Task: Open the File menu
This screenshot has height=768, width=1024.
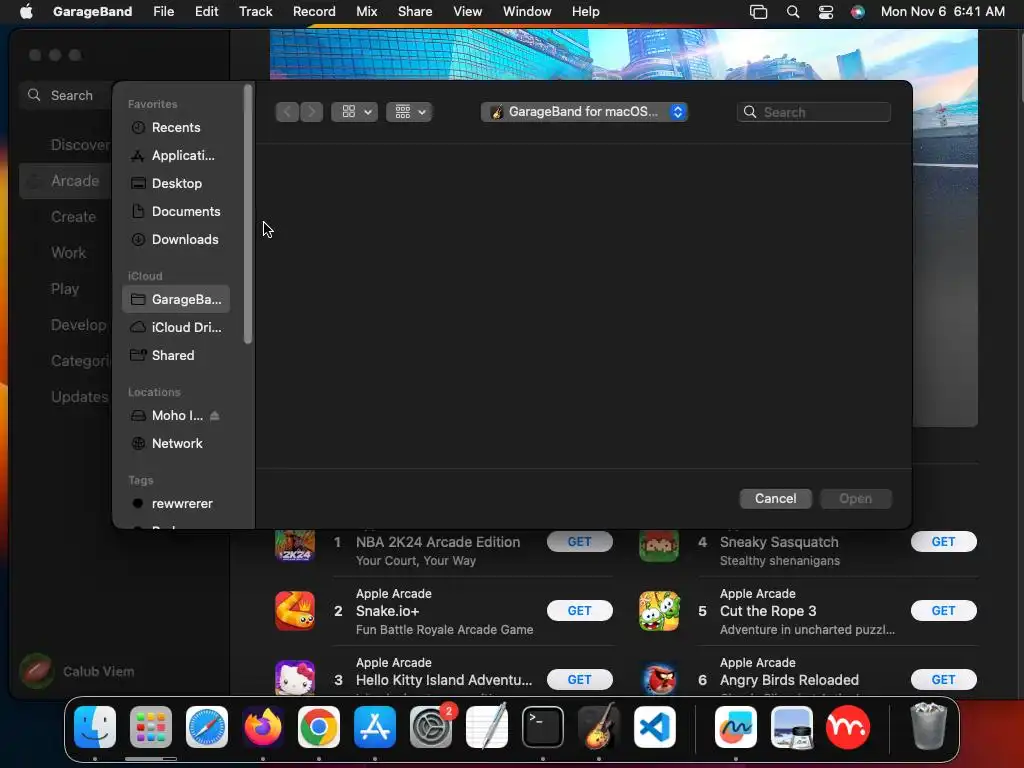Action: (163, 11)
